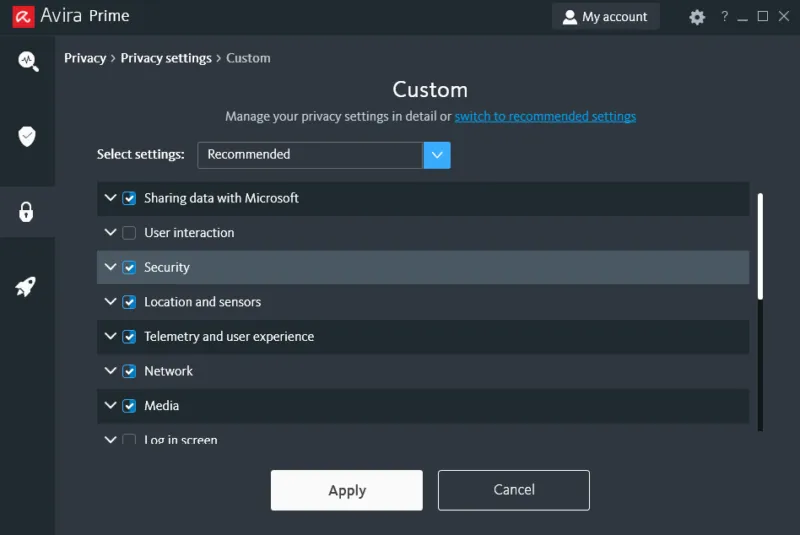This screenshot has height=535, width=800.
Task: Open the Performance rocket sidebar icon
Action: [x=27, y=287]
